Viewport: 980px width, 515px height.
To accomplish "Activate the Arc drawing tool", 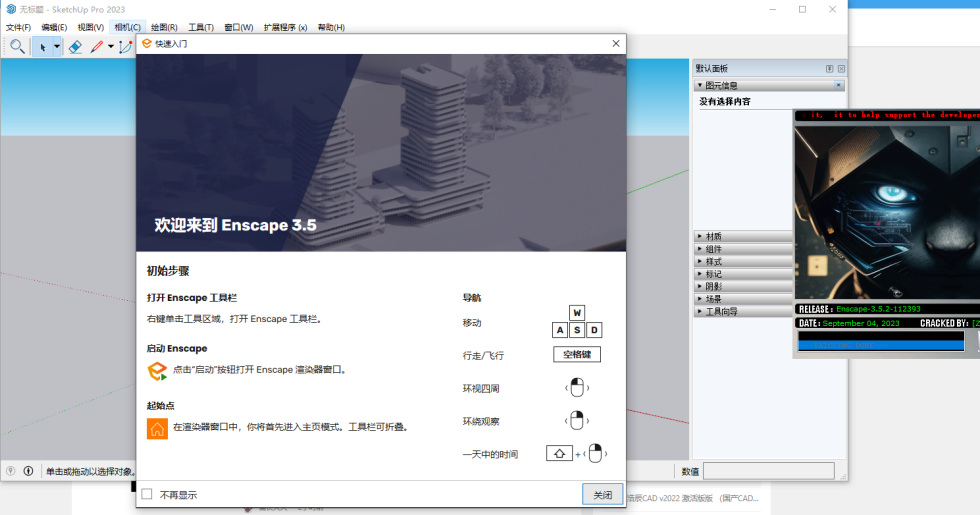I will 125,46.
